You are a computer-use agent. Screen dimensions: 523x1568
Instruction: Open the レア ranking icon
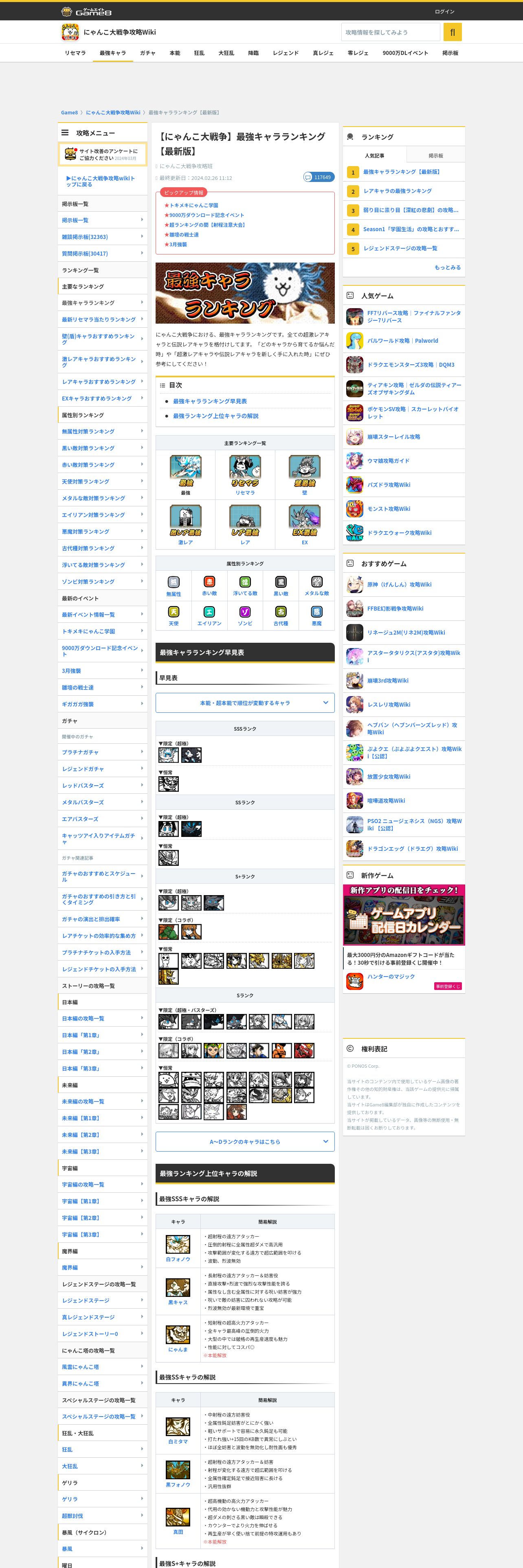point(245,521)
